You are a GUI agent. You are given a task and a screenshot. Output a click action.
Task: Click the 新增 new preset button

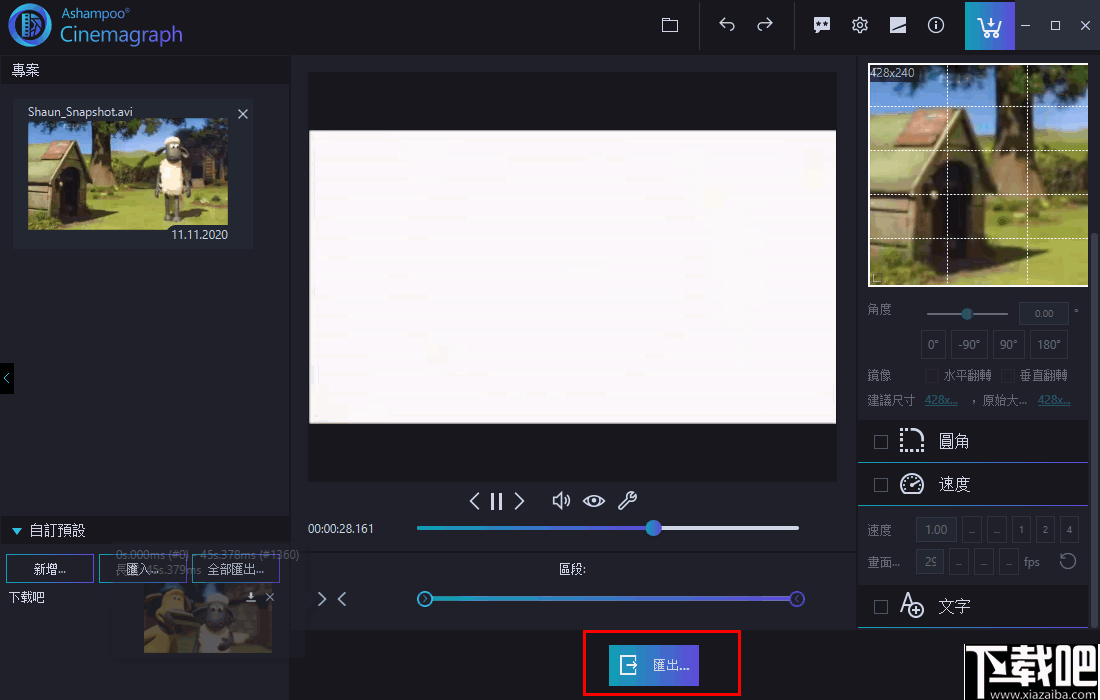point(50,567)
